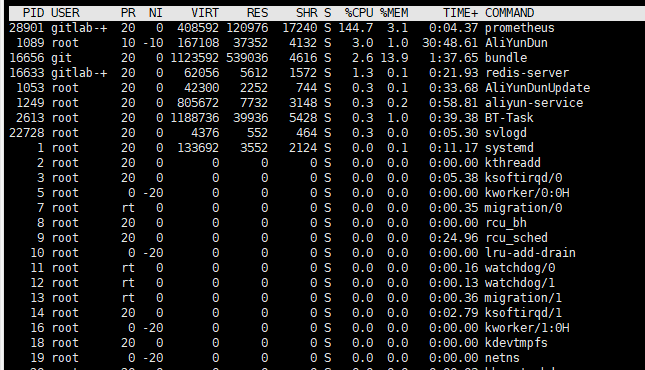Select the prometheus command name
This screenshot has height=370, width=645.
tap(520, 28)
